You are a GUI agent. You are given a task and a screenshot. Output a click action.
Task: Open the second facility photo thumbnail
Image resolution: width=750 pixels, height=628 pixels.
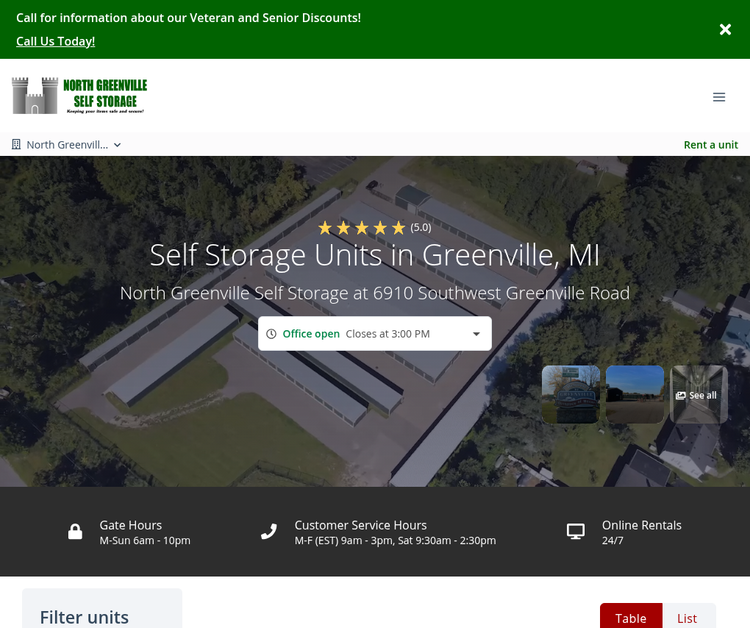tap(634, 394)
